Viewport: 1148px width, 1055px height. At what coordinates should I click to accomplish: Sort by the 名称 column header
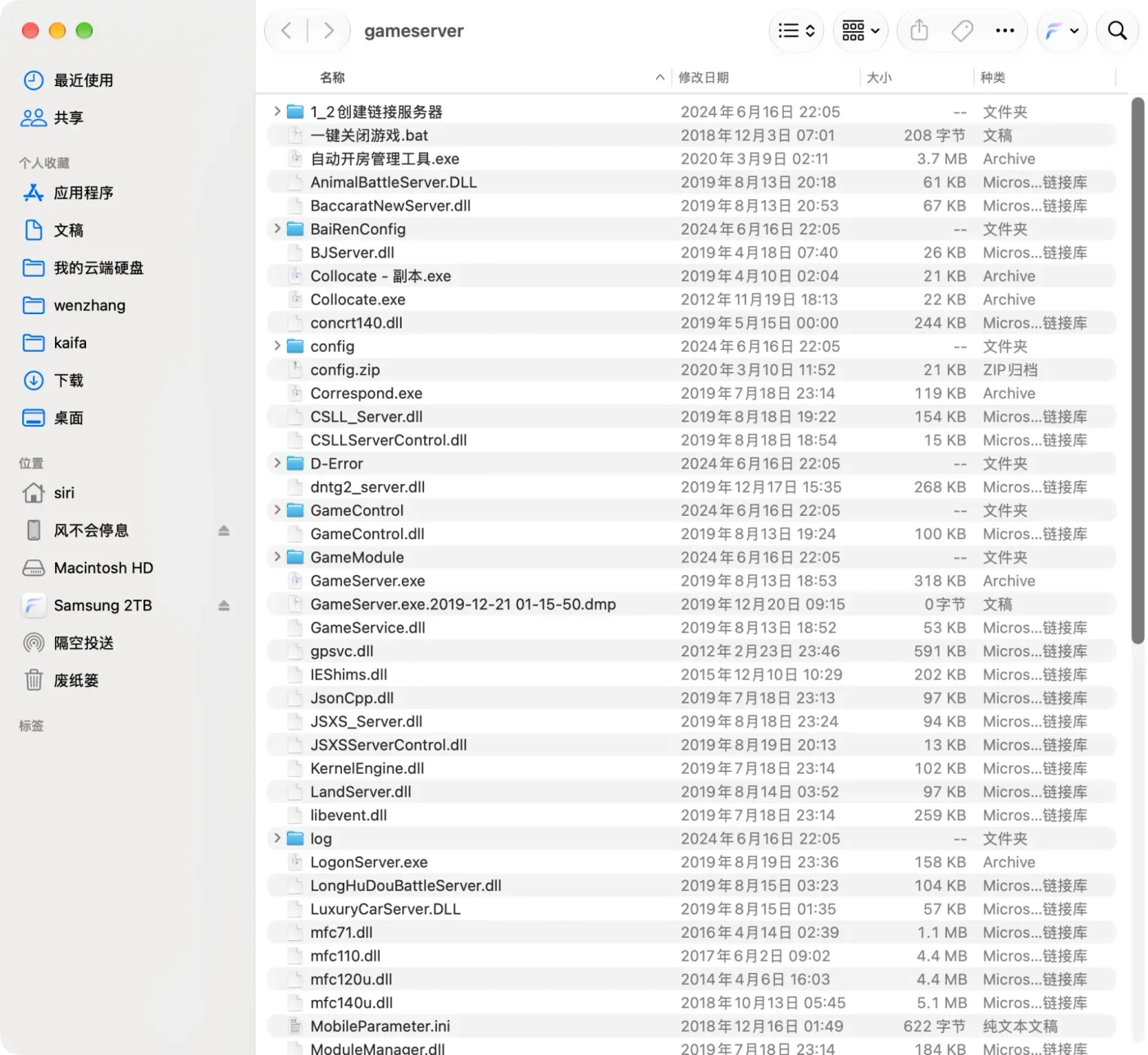point(332,77)
